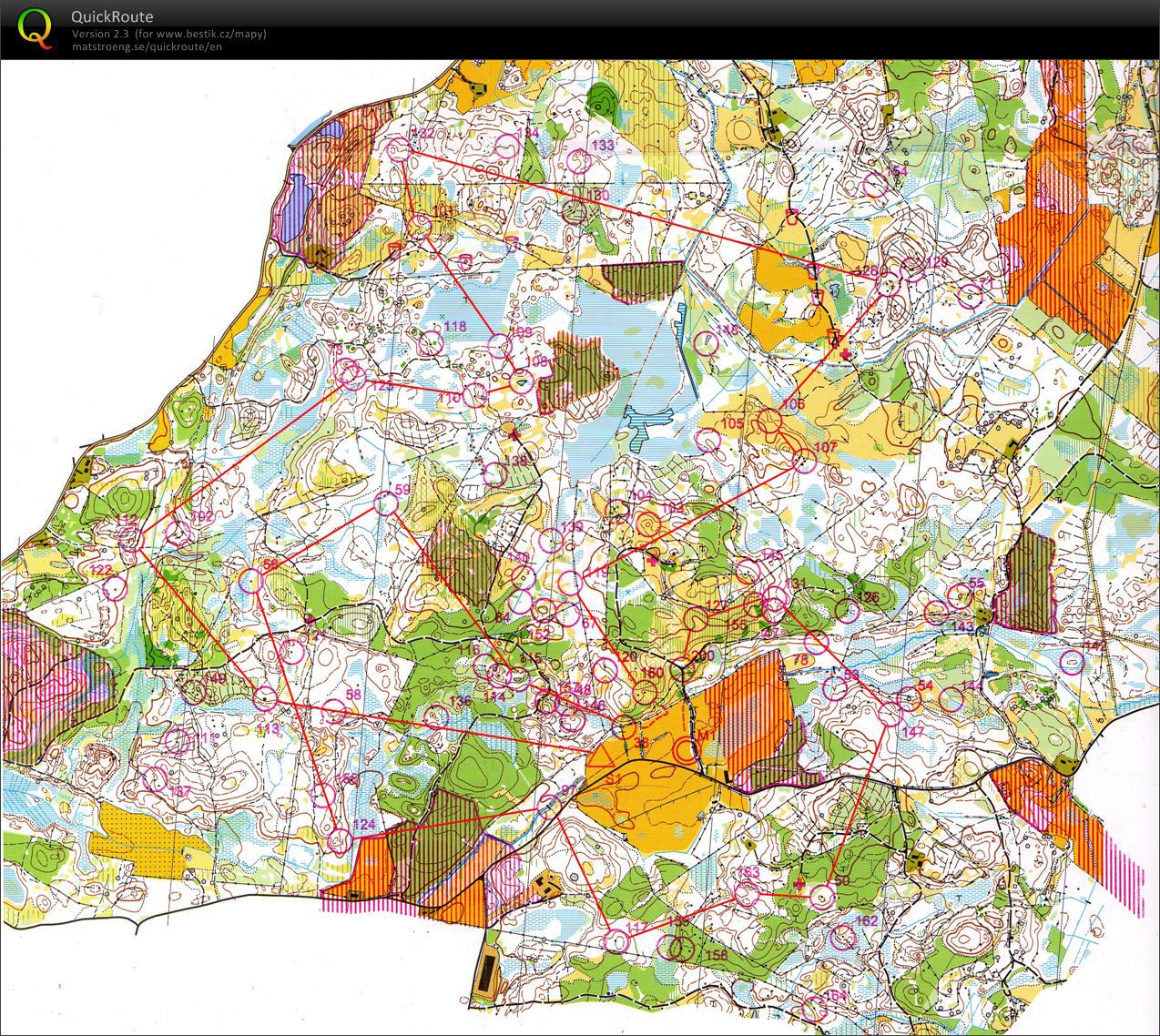Click the QuickRoute logo icon
Image resolution: width=1160 pixels, height=1036 pixels.
pyautogui.click(x=35, y=27)
